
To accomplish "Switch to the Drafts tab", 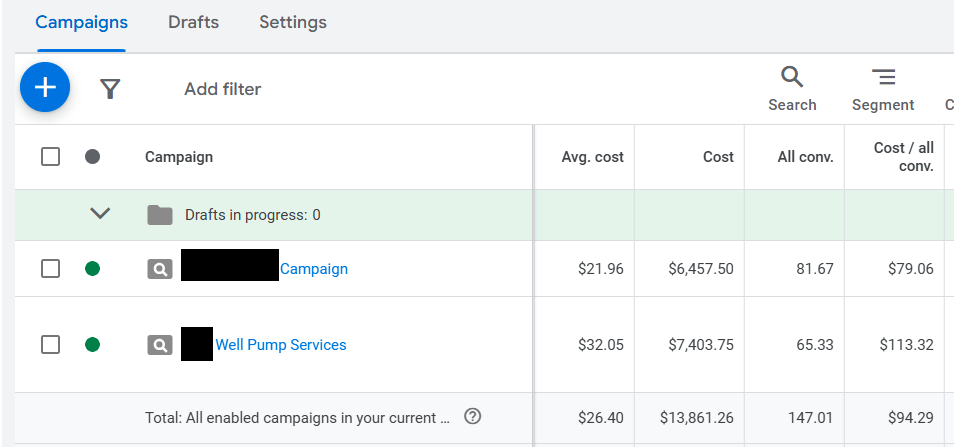I will coord(193,22).
